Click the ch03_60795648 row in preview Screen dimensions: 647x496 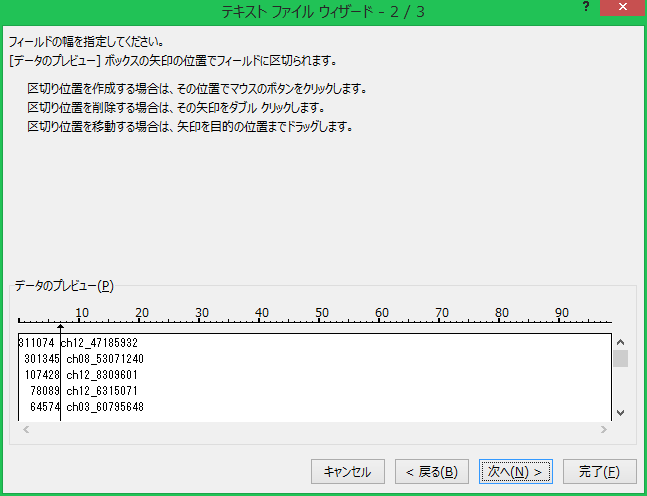tap(105, 407)
